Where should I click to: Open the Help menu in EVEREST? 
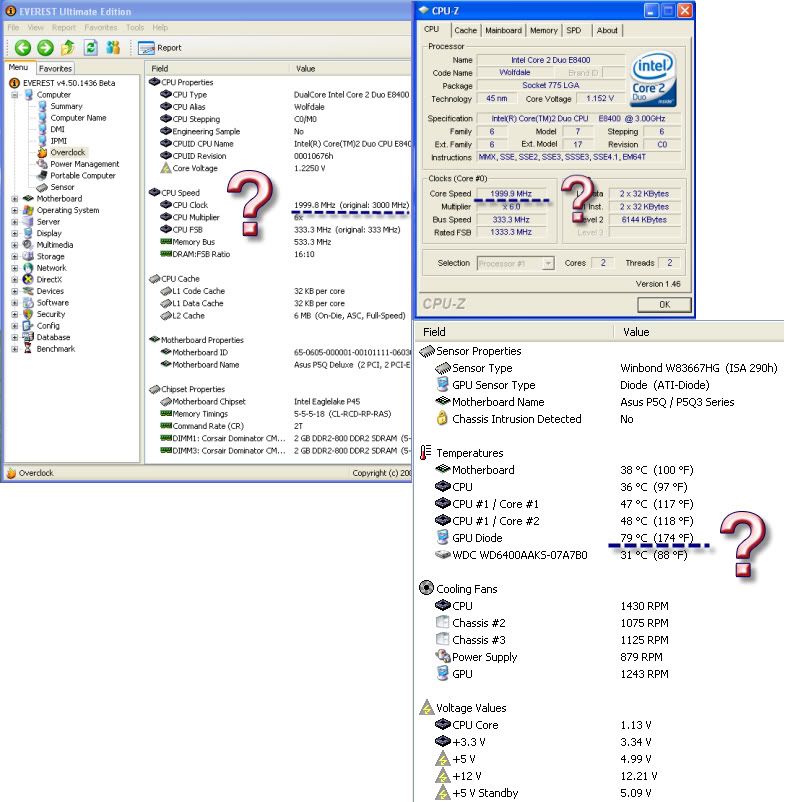pyautogui.click(x=160, y=28)
